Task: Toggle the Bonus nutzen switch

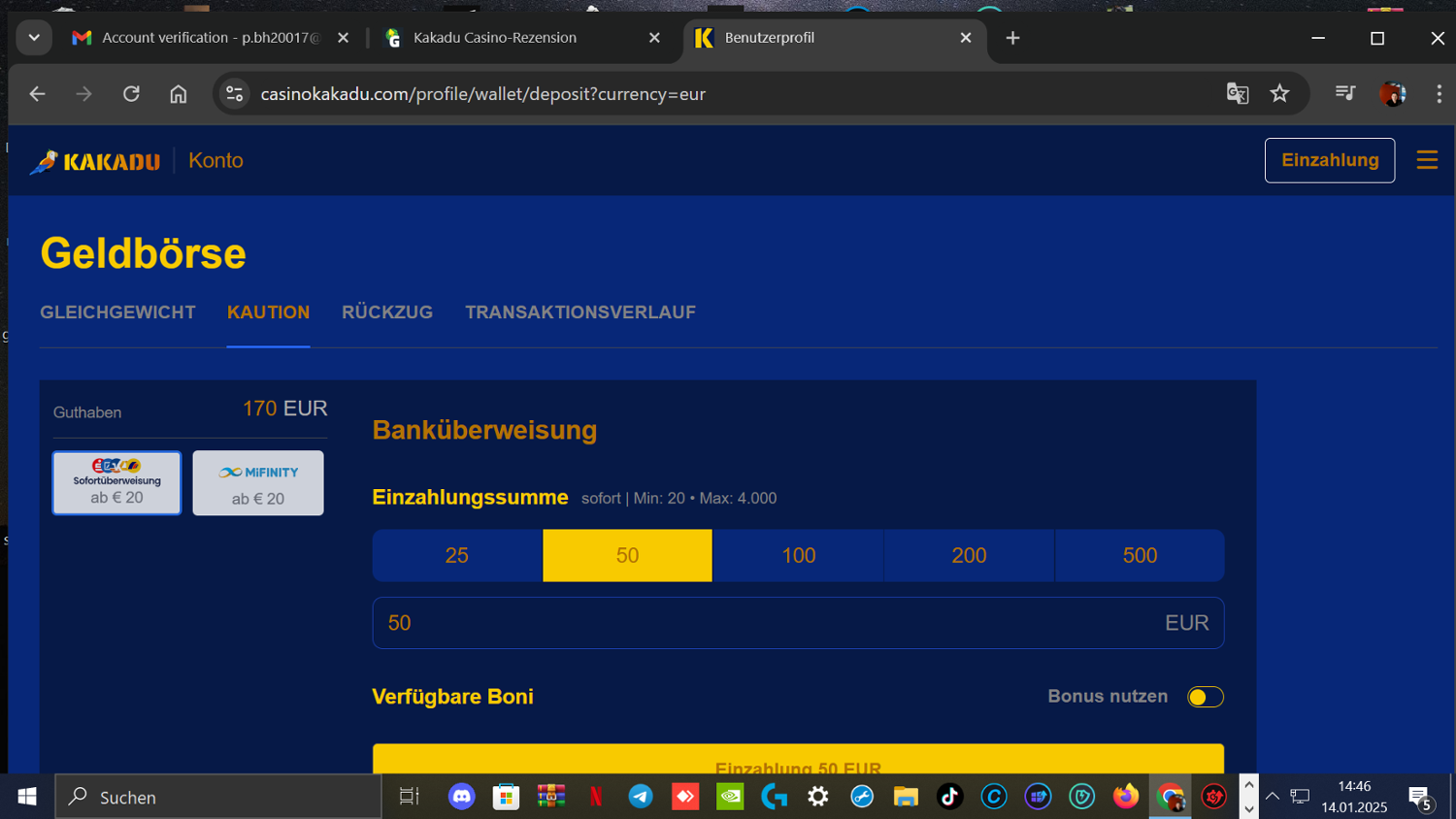Action: [x=1205, y=697]
